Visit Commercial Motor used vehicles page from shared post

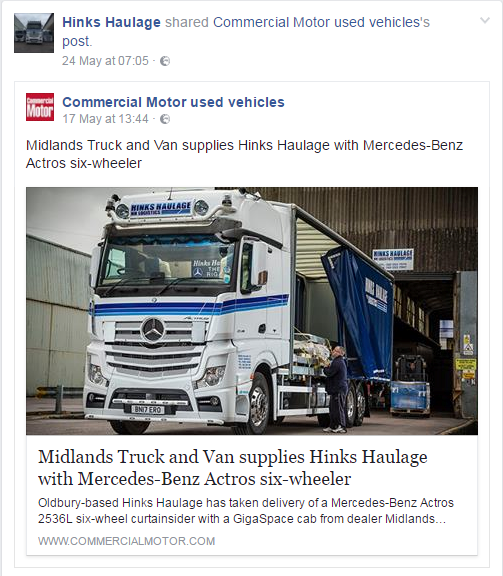point(173,102)
